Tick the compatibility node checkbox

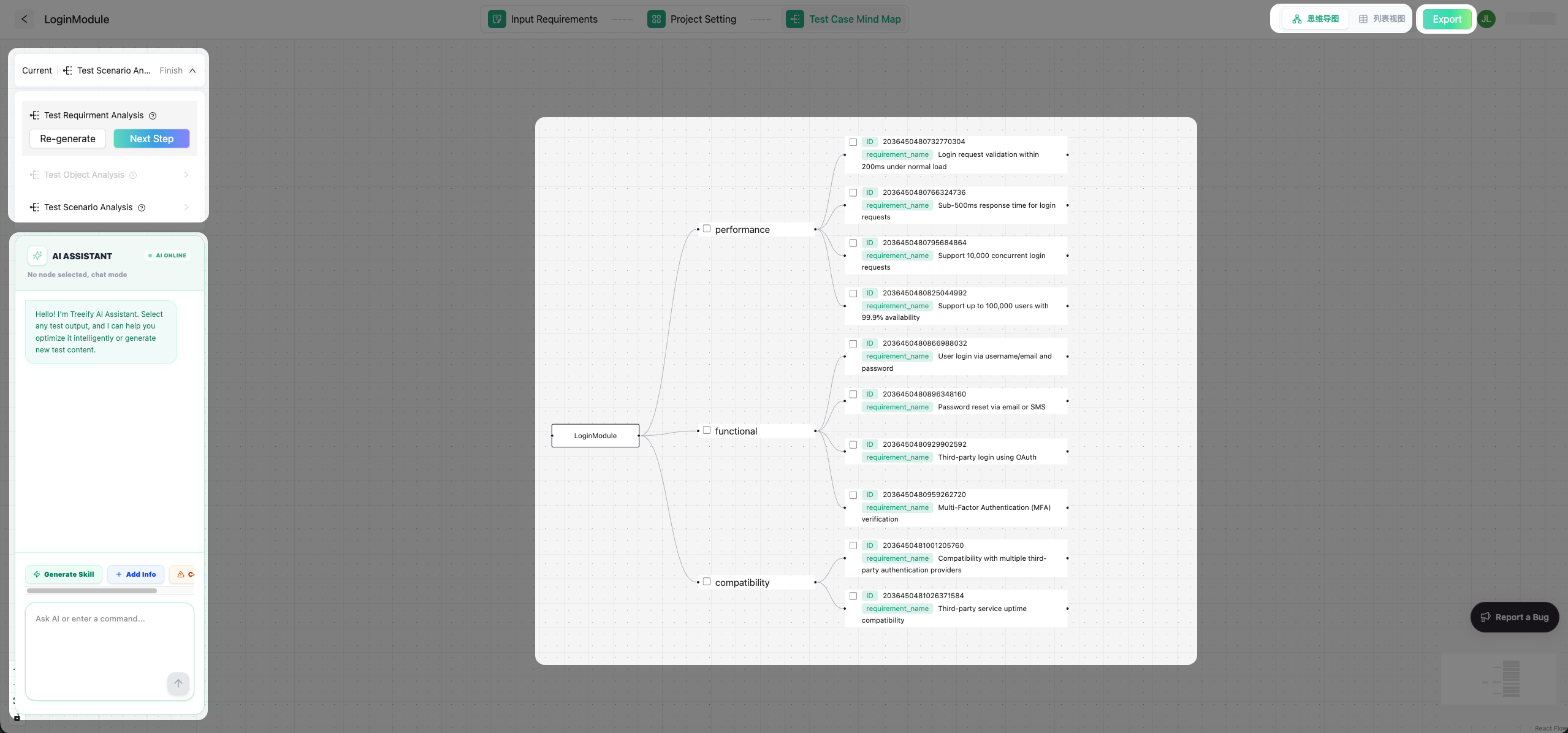(706, 581)
